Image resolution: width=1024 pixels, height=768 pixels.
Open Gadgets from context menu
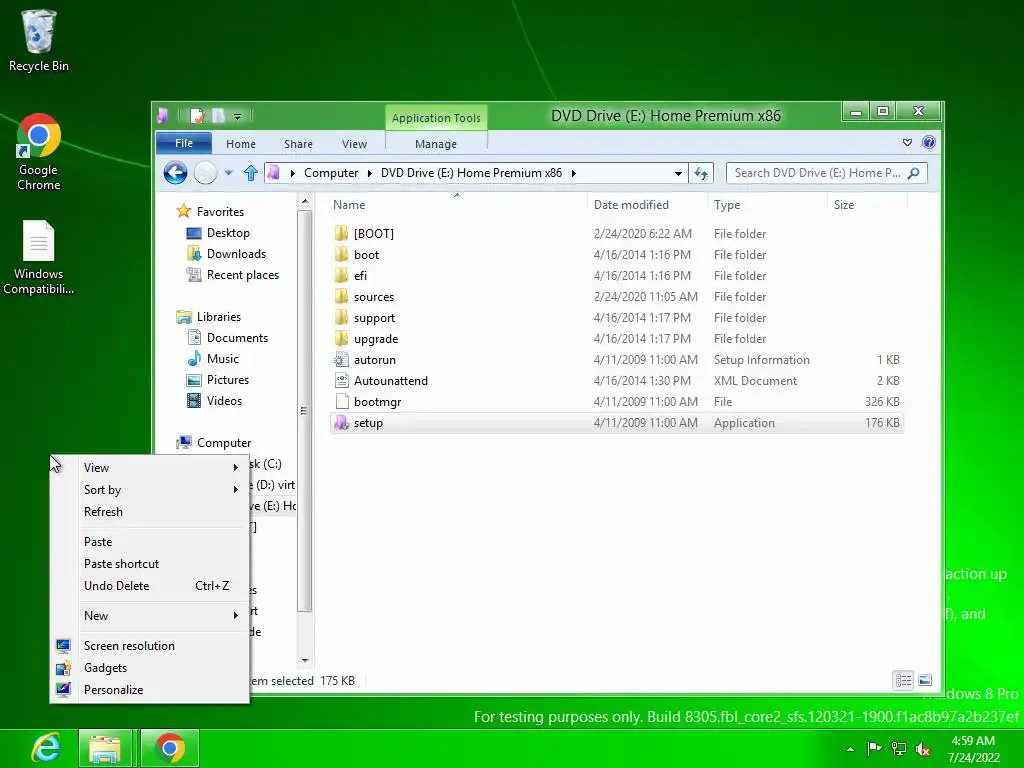150,668
